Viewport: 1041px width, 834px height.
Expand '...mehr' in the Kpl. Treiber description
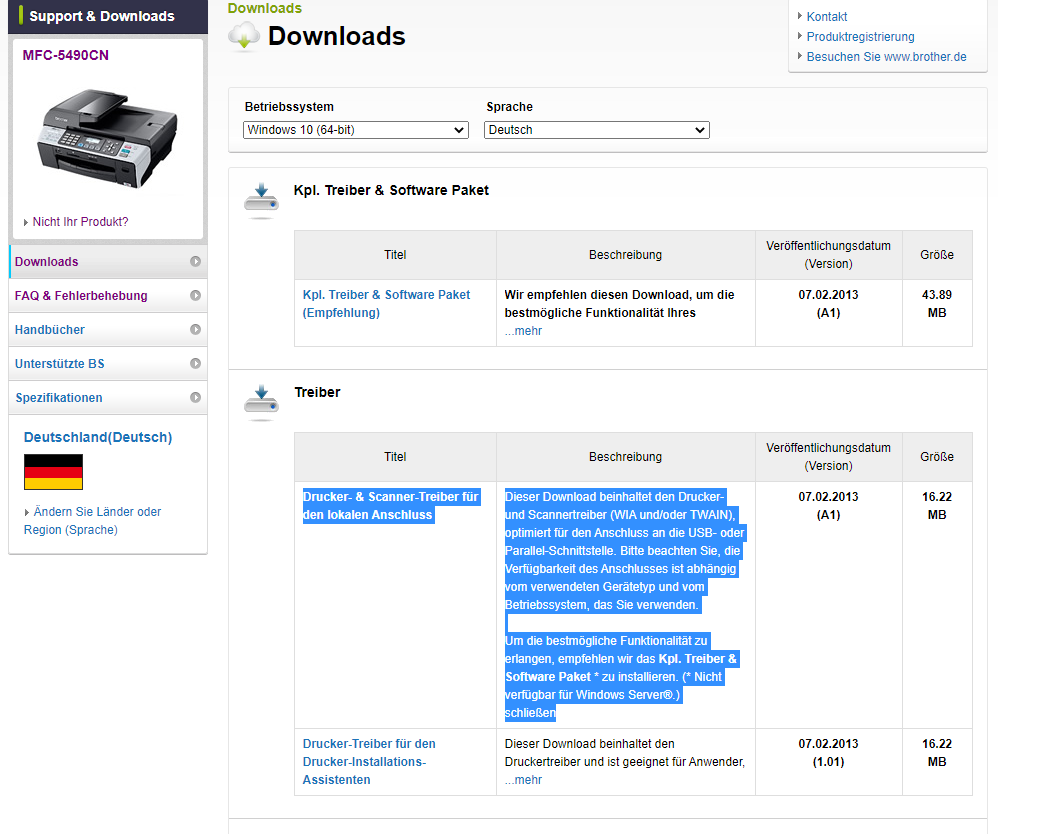coord(523,331)
